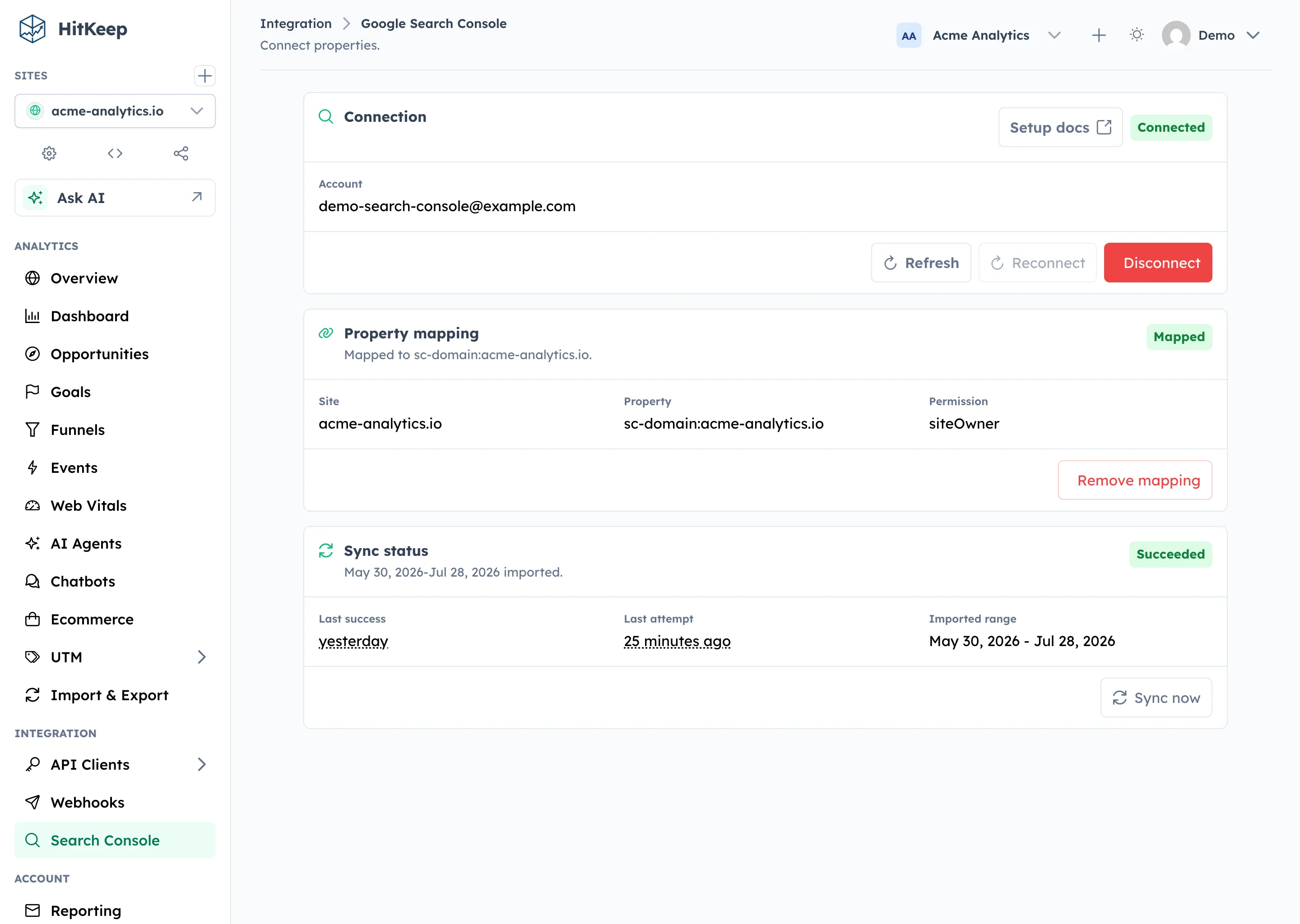Click the UTM tag icon
Screen dimensions: 1300x924
coord(32,657)
